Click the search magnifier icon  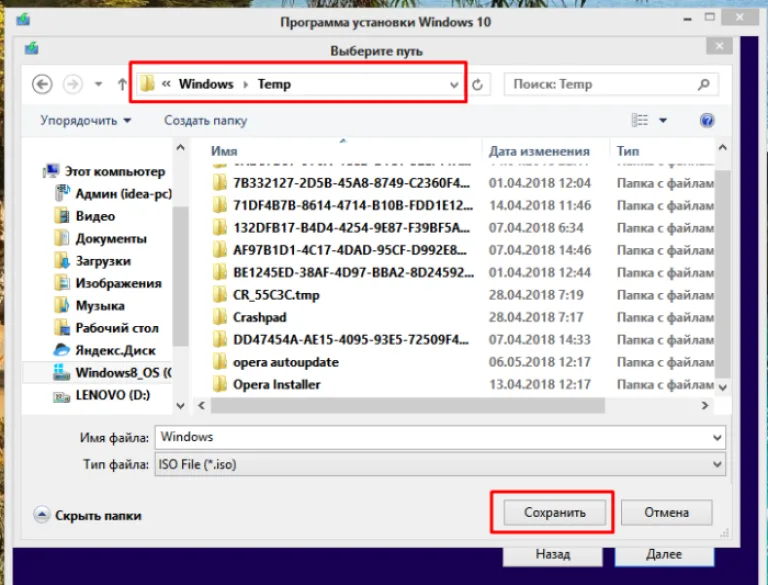pyautogui.click(x=704, y=84)
